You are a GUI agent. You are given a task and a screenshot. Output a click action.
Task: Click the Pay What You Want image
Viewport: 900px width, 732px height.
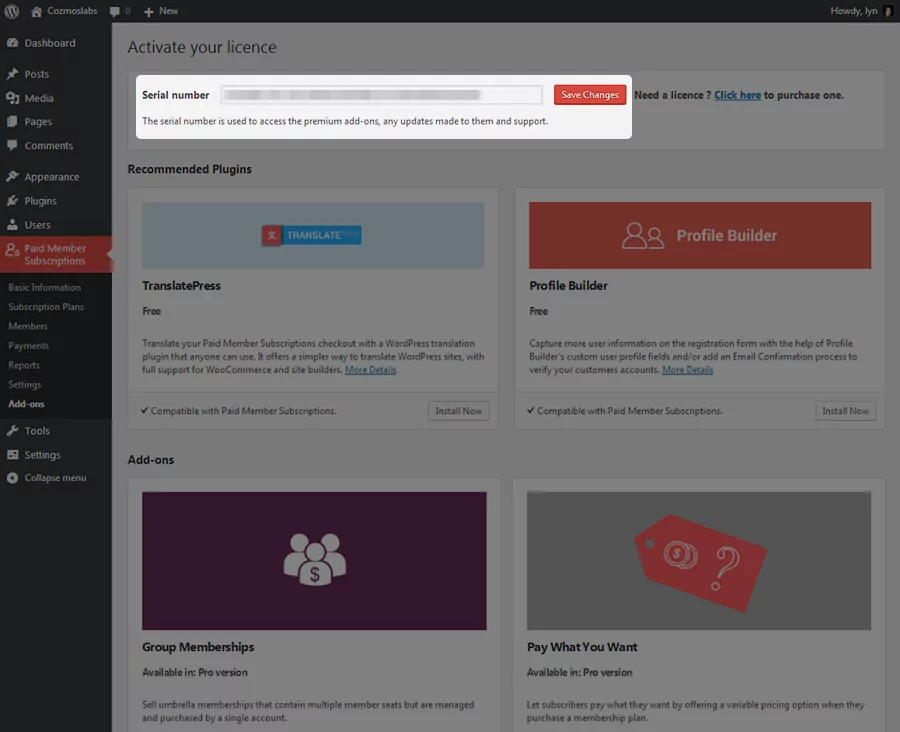tap(699, 561)
